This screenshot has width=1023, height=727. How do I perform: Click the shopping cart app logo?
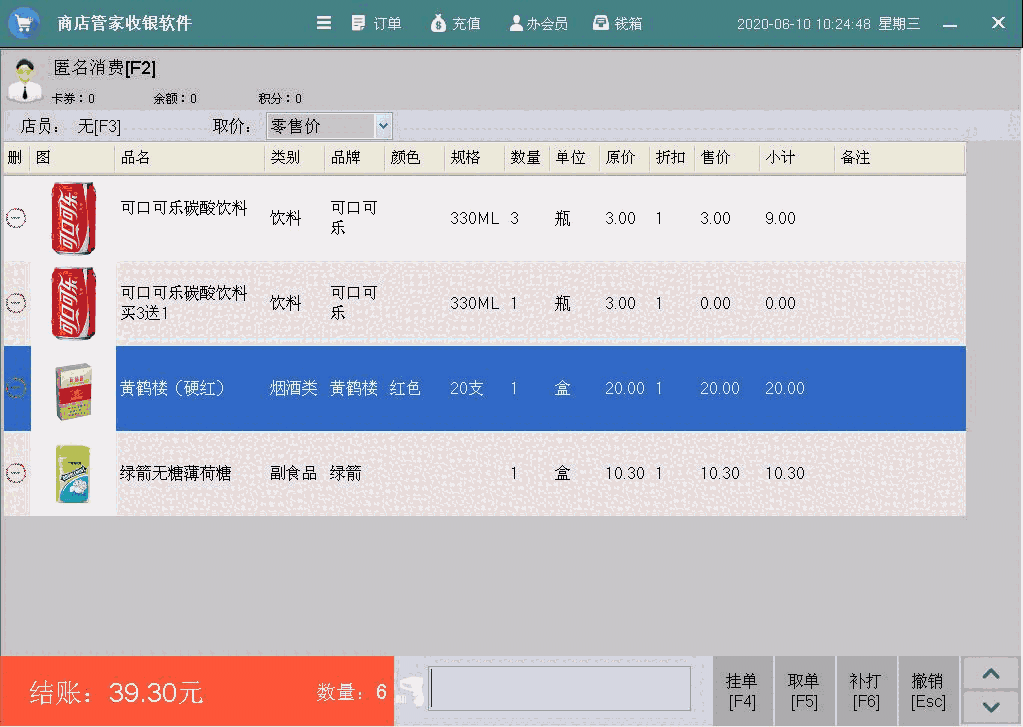pyautogui.click(x=24, y=22)
